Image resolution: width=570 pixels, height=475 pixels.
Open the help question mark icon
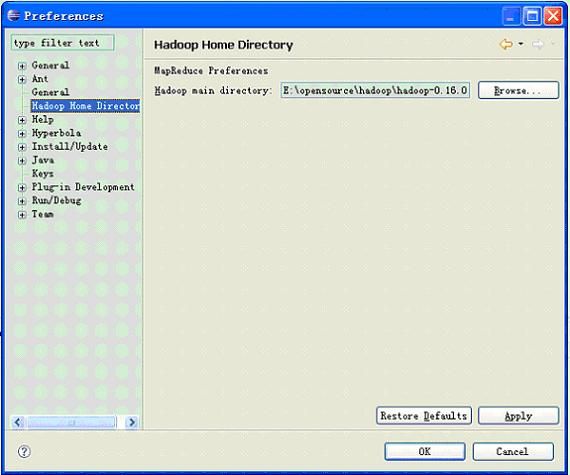coord(24,452)
